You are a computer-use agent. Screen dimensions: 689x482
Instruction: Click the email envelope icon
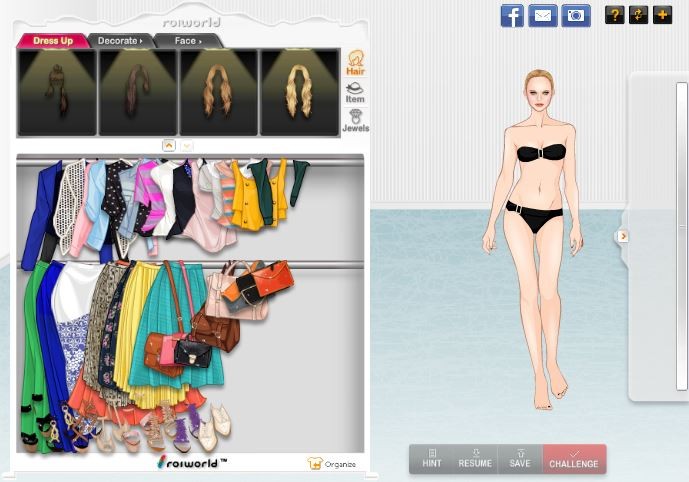point(542,15)
